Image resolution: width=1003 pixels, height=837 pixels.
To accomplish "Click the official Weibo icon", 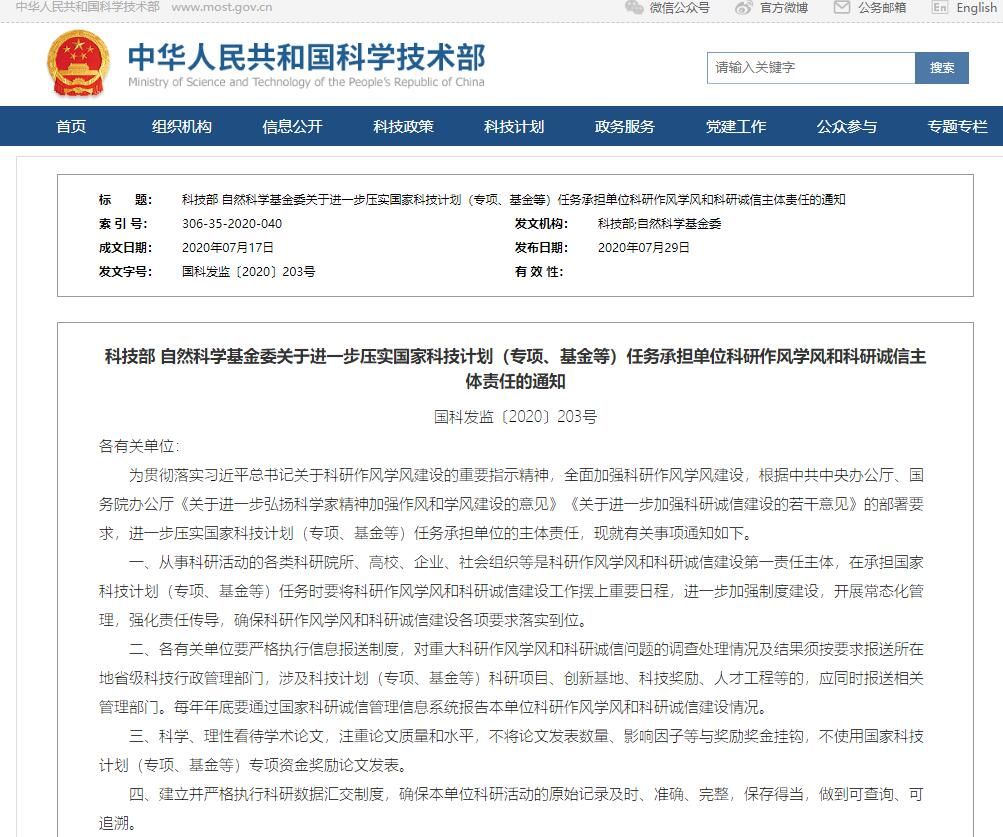I will tap(743, 8).
